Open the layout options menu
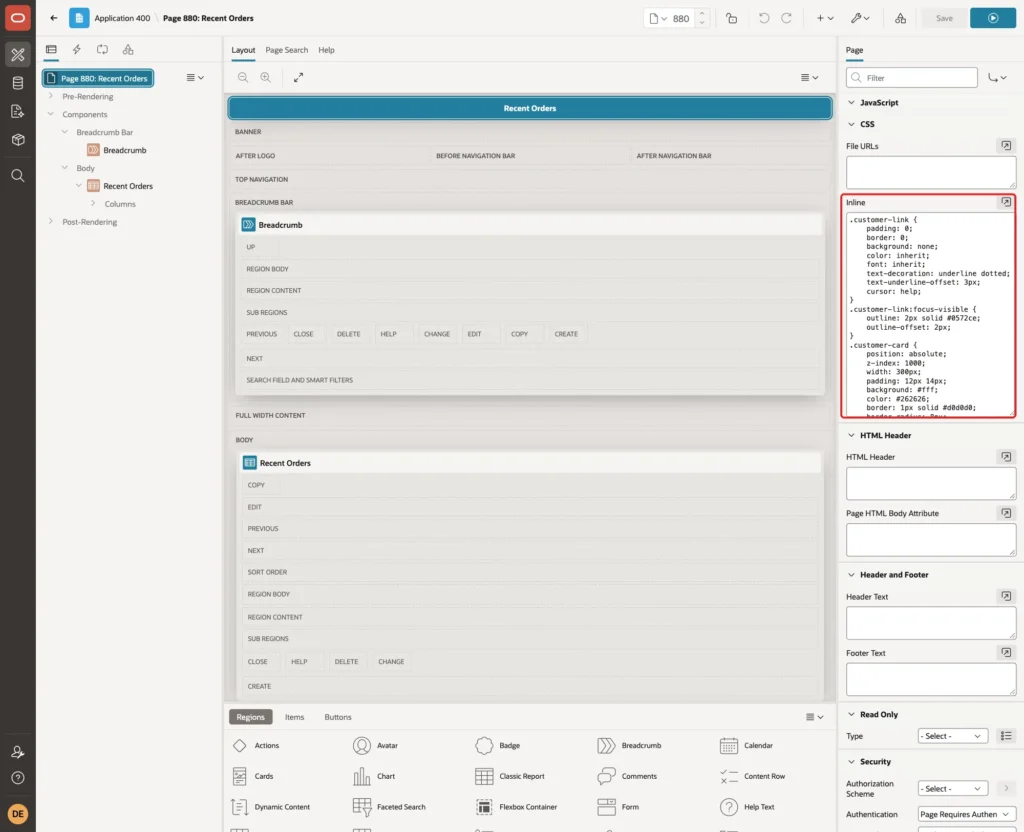The height and width of the screenshot is (832, 1024). tap(809, 78)
